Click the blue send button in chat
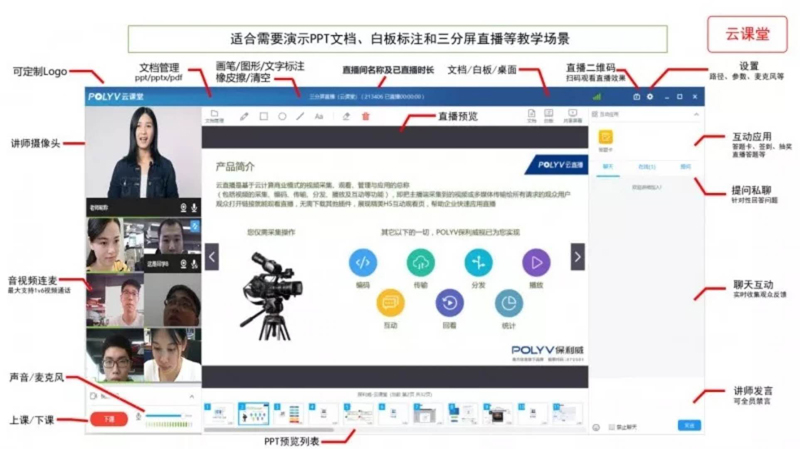800x449 pixels. [x=688, y=426]
